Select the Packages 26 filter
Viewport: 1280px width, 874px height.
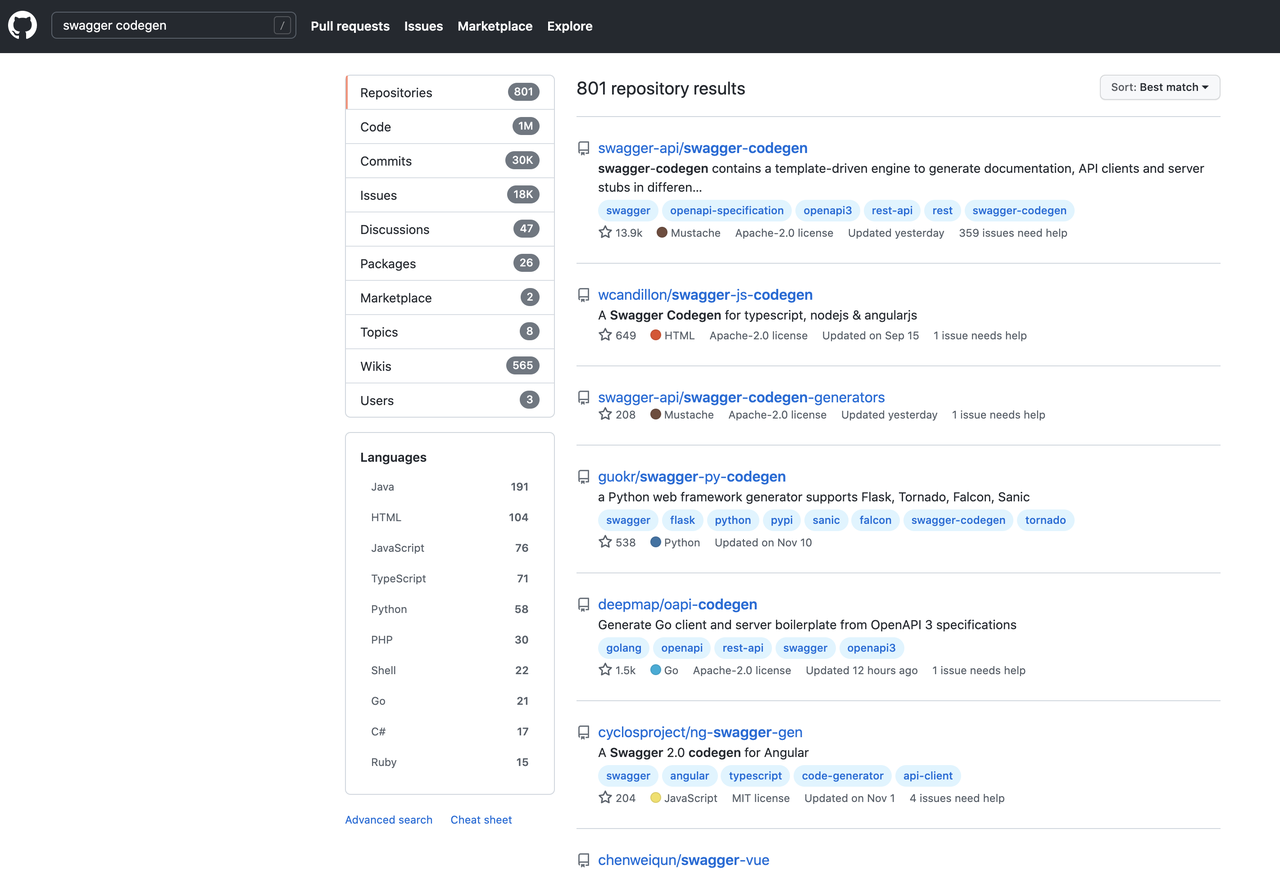[450, 263]
